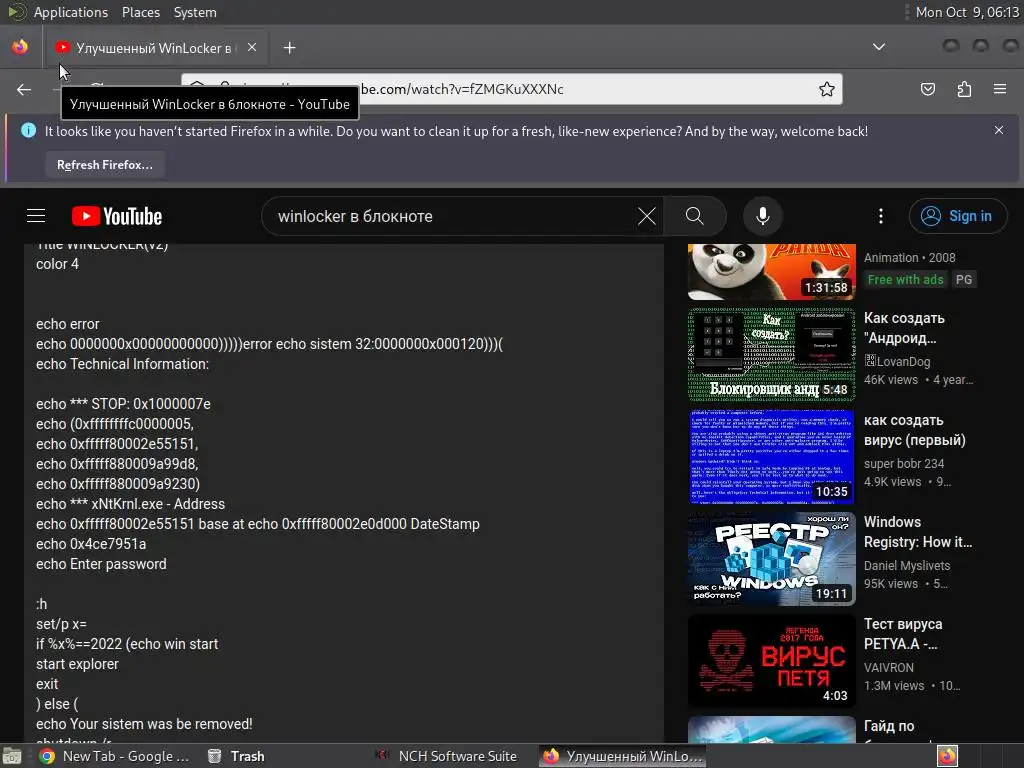Select the Улучшенный WinLocker tab
The image size is (1024, 768).
click(157, 48)
